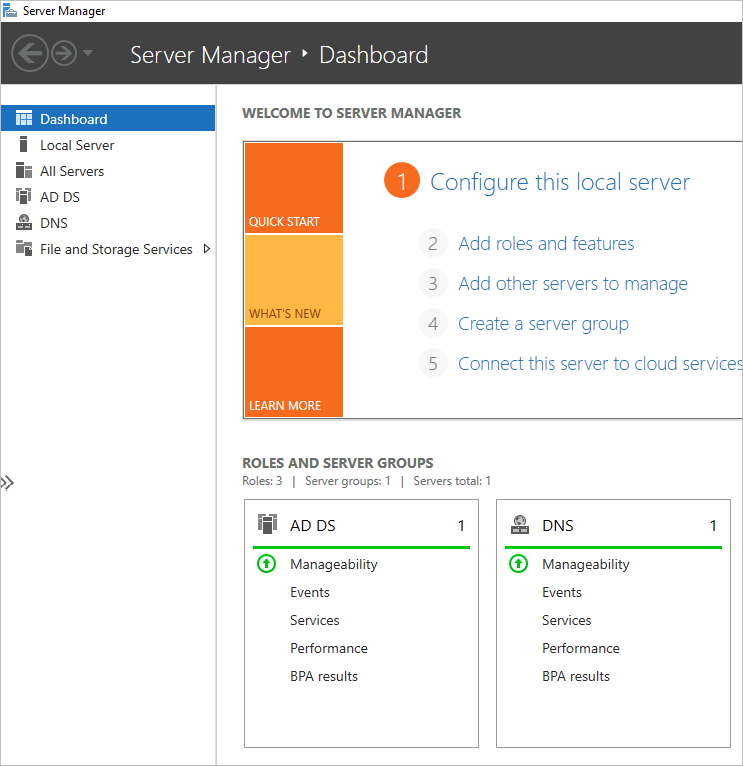
Task: Click green Manageability status icon in AD DS tile
Action: click(267, 564)
